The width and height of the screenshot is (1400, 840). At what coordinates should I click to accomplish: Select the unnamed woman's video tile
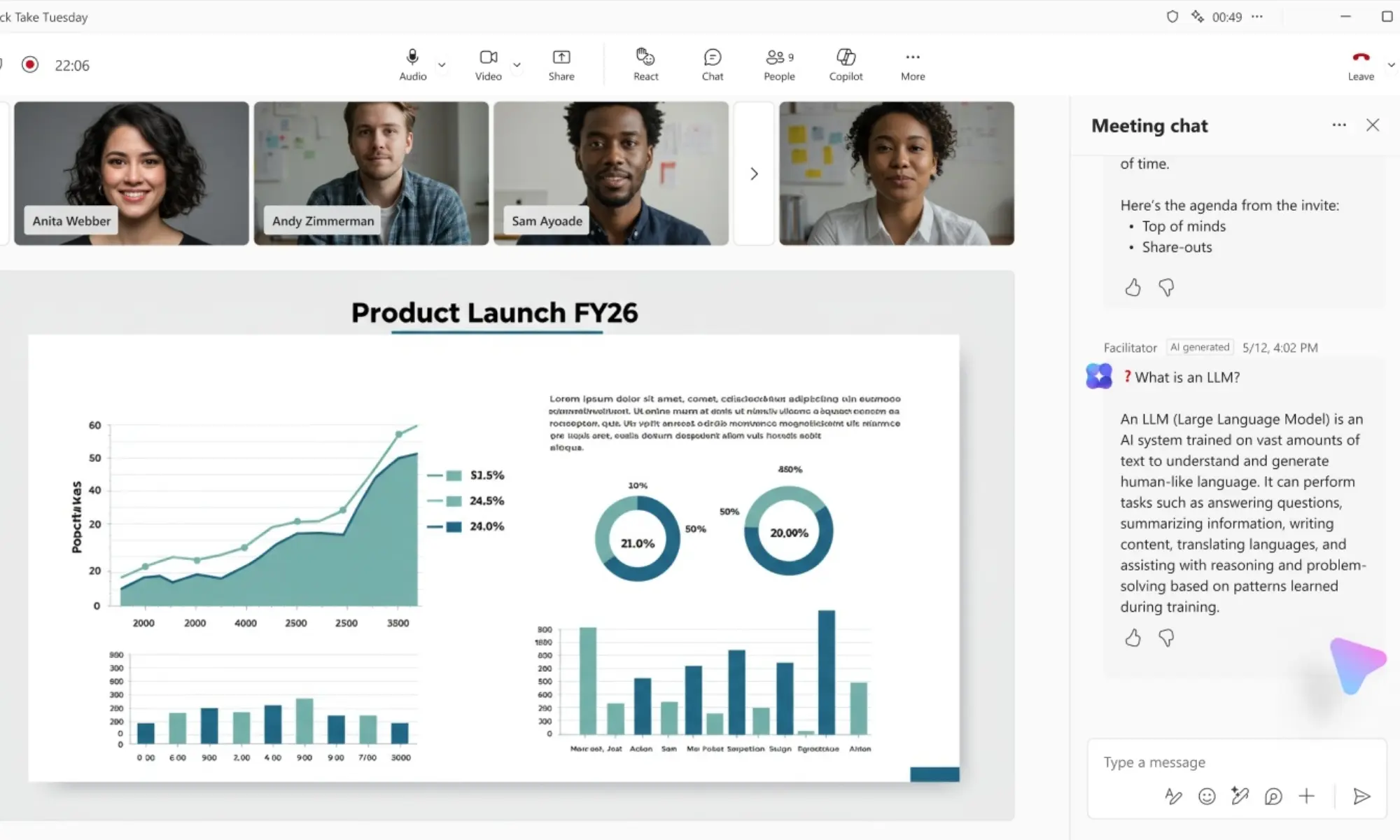click(x=897, y=173)
